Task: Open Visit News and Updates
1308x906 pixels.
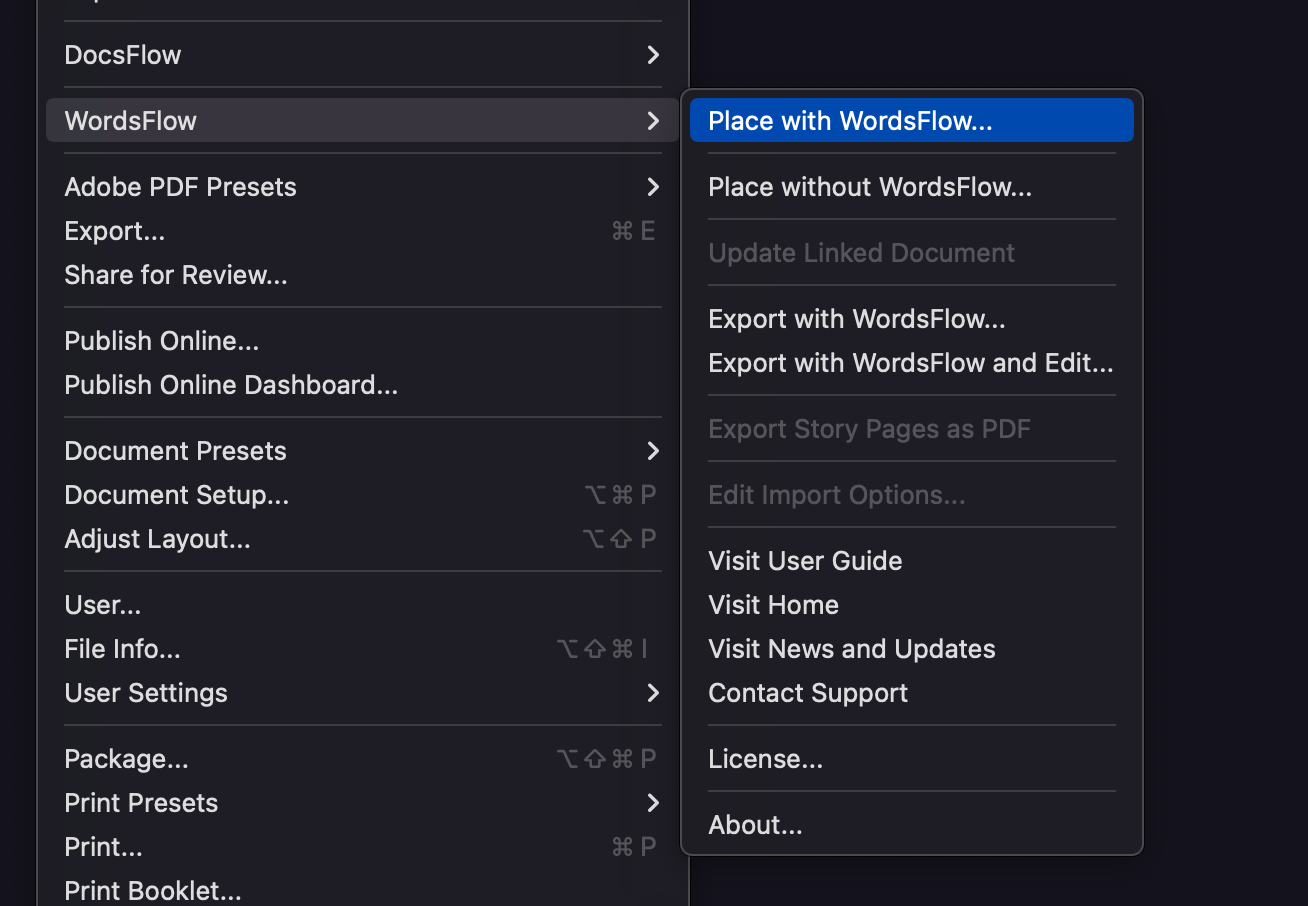Action: [851, 649]
